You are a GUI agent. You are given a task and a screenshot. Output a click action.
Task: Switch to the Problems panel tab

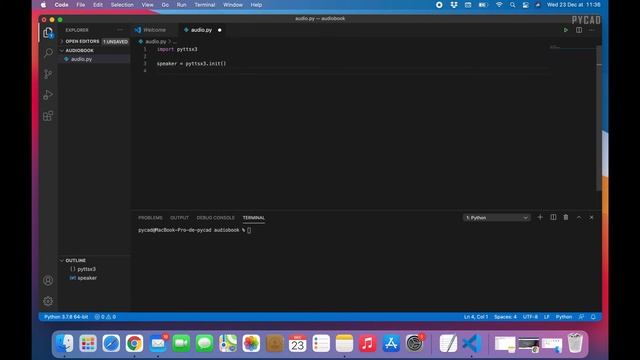[x=150, y=218]
